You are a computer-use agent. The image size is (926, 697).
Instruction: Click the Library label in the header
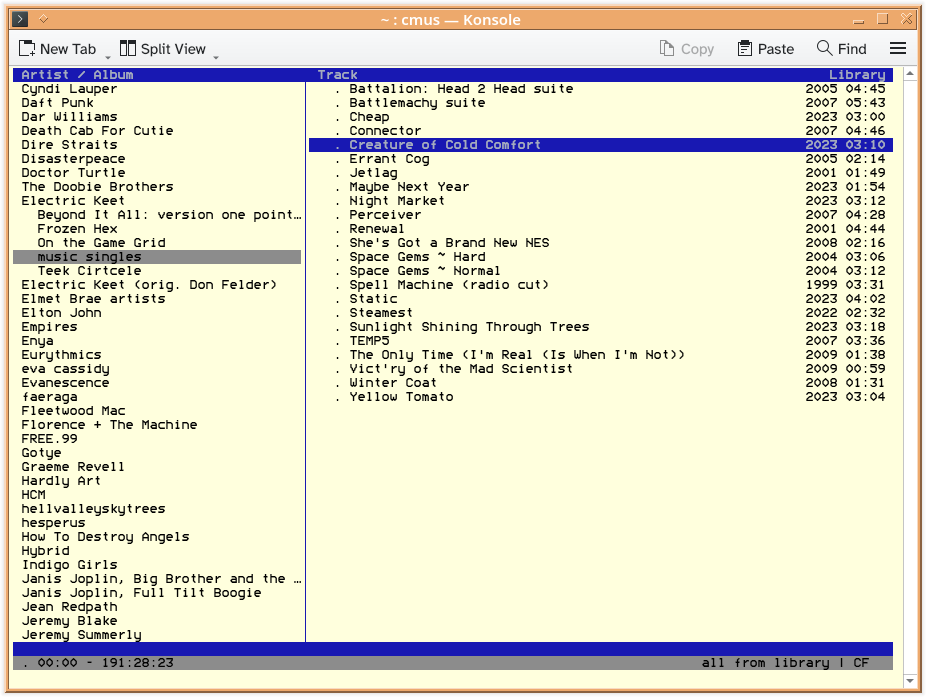tap(857, 74)
